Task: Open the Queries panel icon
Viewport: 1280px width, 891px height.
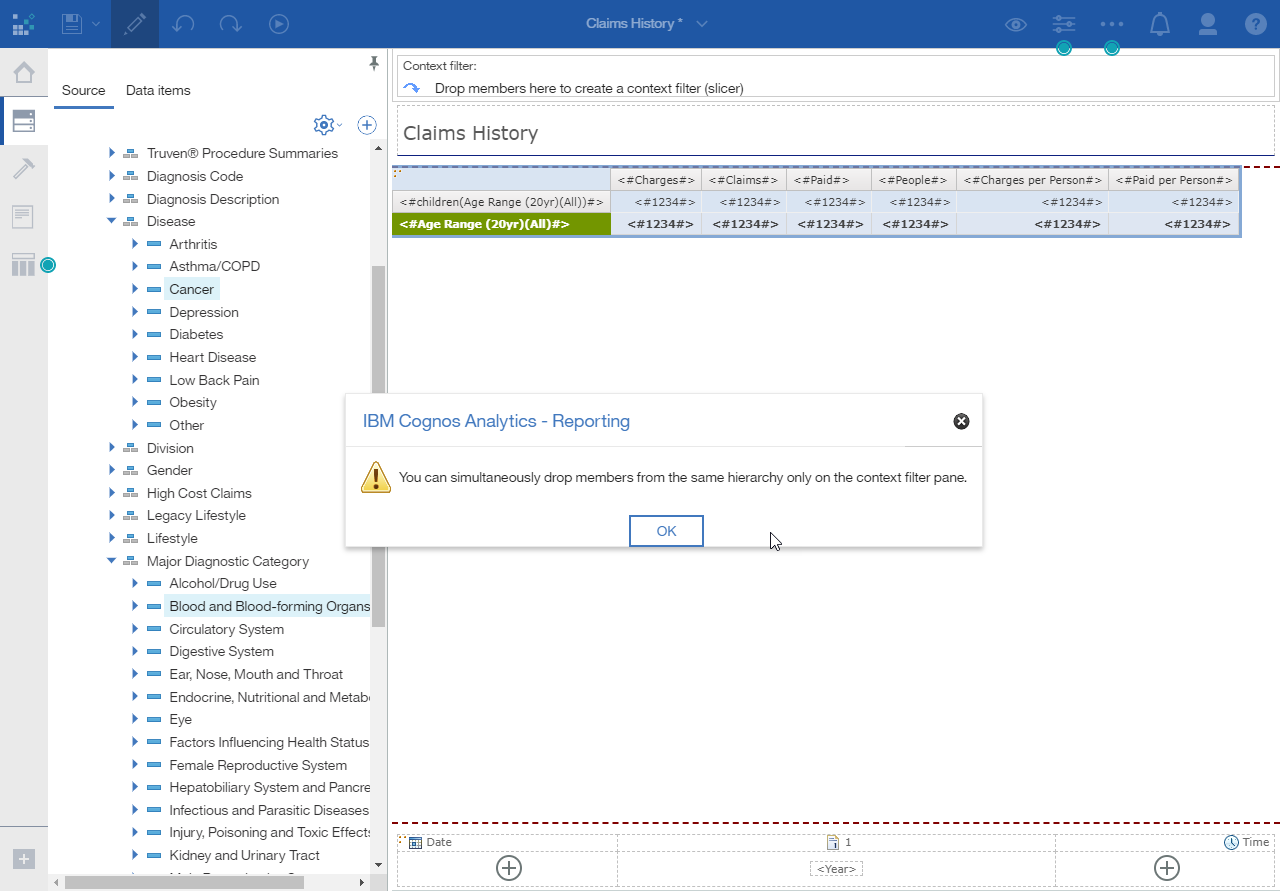Action: [23, 265]
